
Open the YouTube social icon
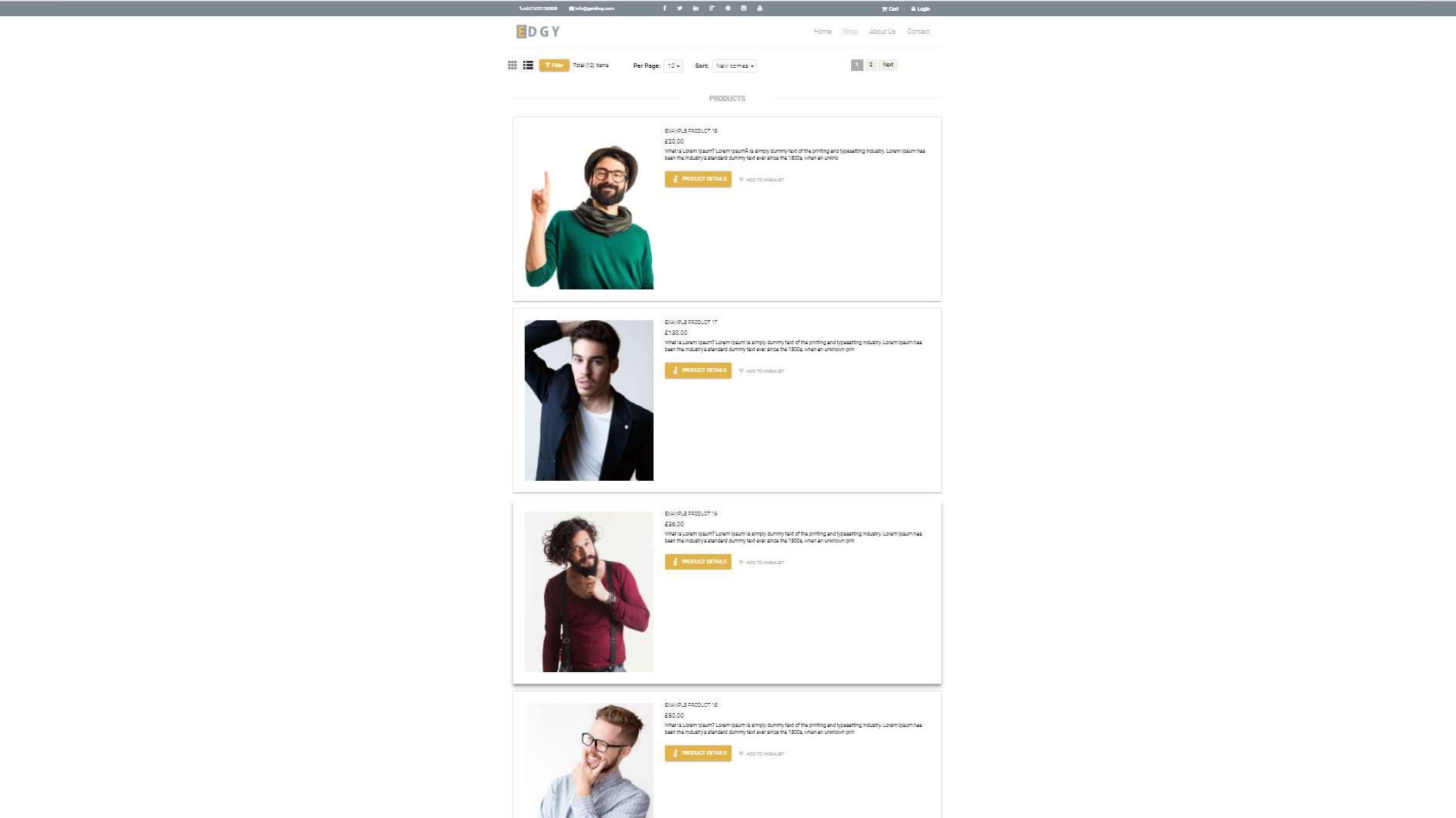point(759,8)
